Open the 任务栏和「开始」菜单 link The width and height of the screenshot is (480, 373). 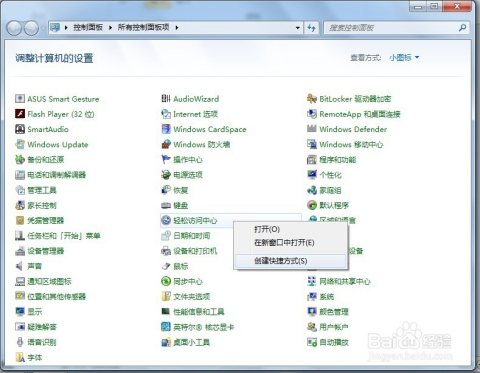64,236
